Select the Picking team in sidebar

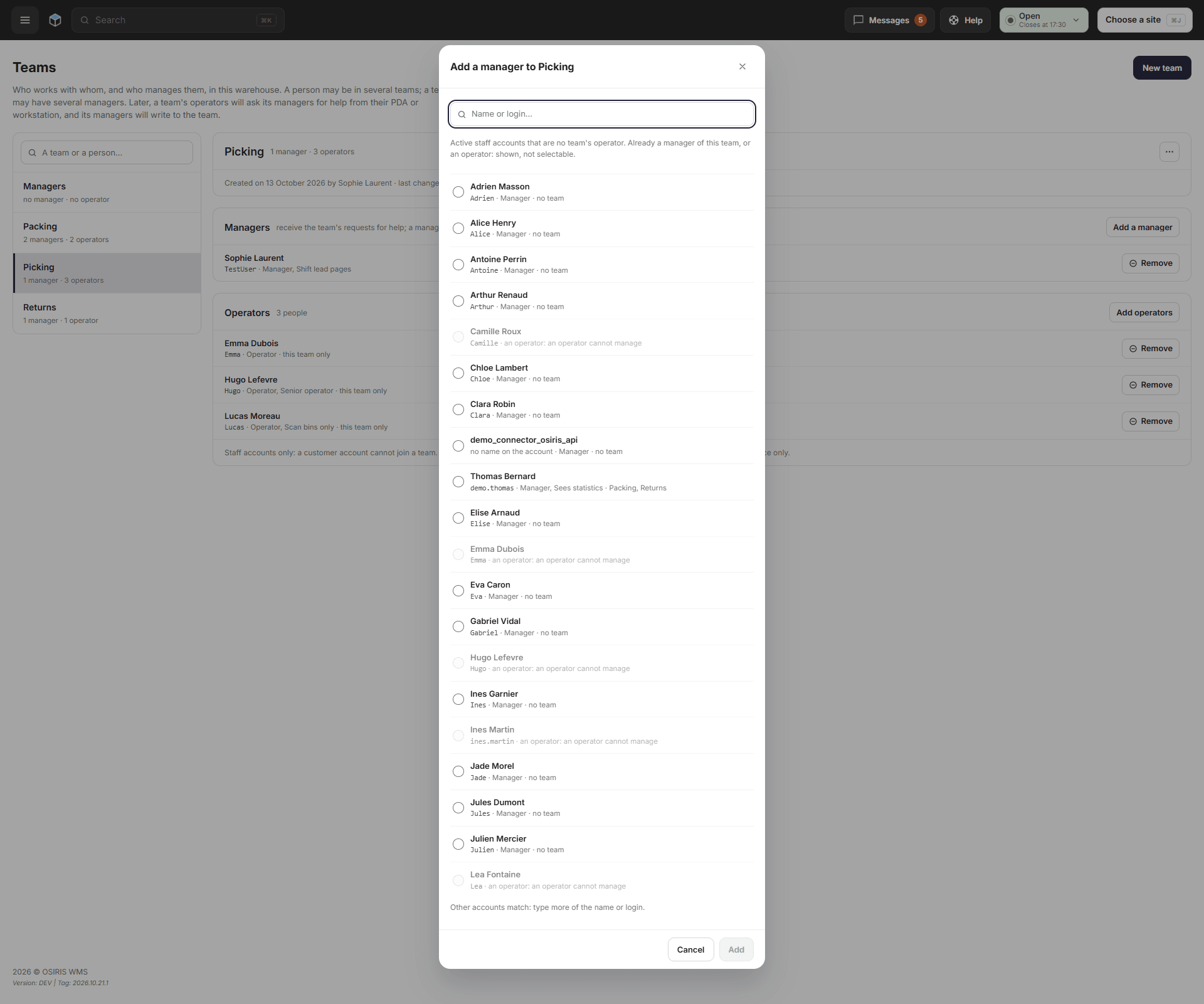point(107,273)
